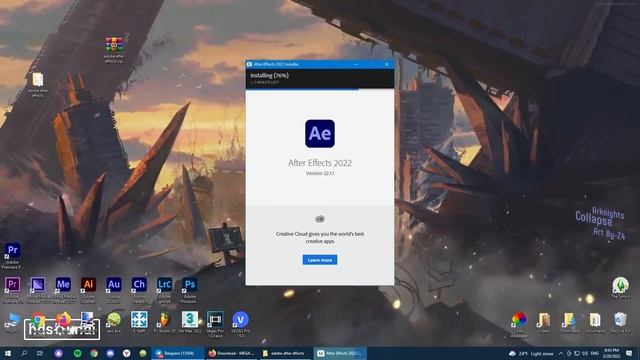Image resolution: width=640 pixels, height=360 pixels.
Task: Minimize the After Effects installer window
Action: (356, 64)
